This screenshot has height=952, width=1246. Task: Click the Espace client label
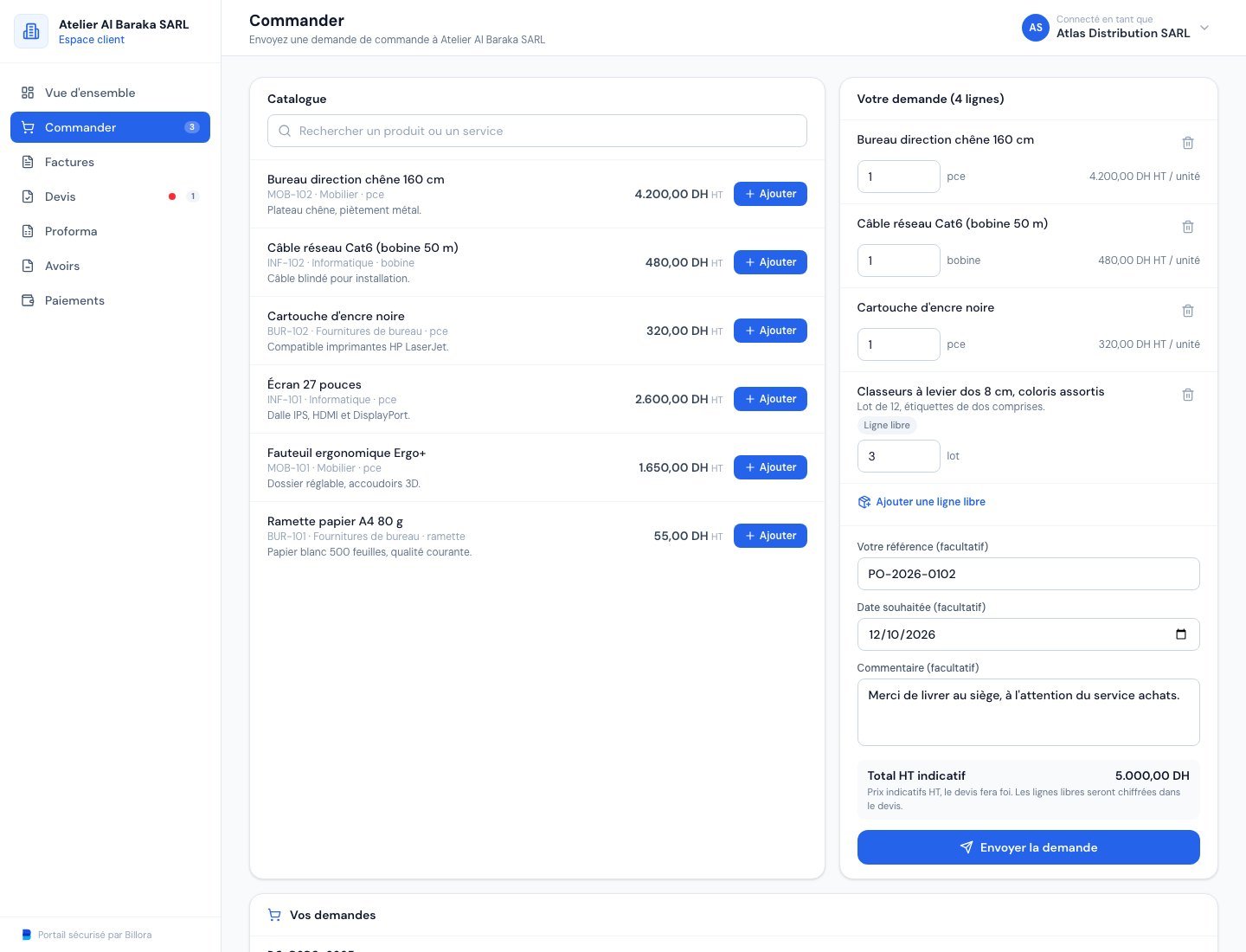(92, 40)
